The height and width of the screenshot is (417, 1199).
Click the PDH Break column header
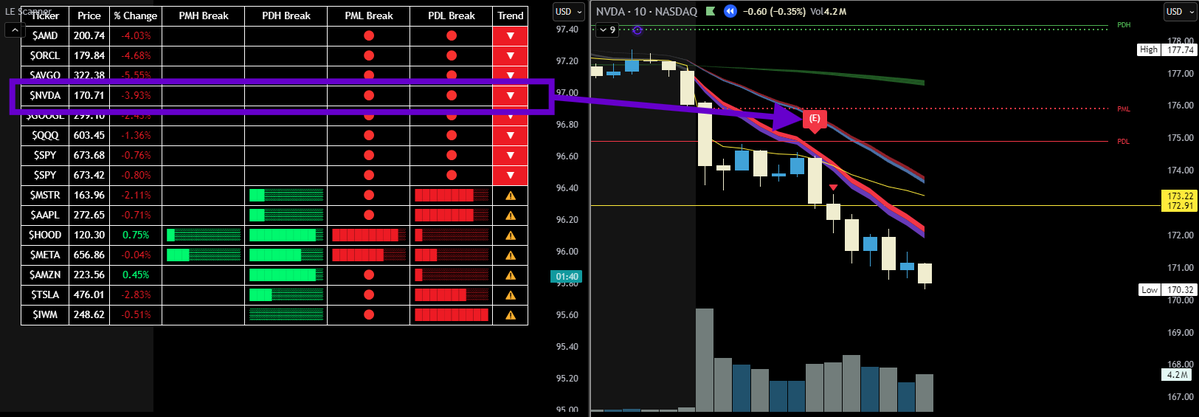286,16
